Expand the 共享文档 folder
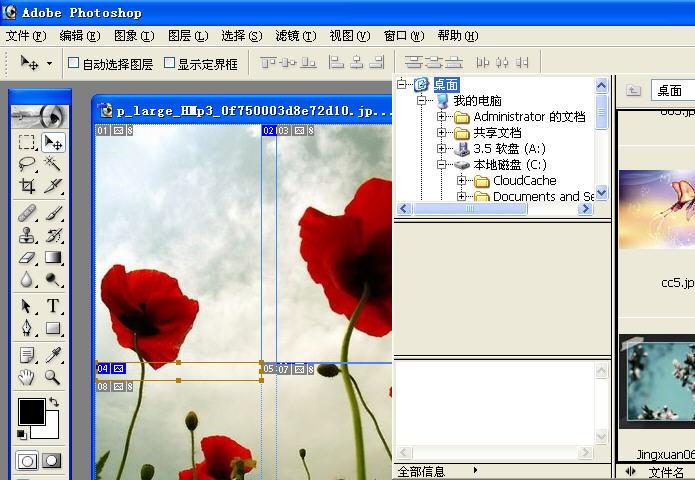 pos(441,133)
